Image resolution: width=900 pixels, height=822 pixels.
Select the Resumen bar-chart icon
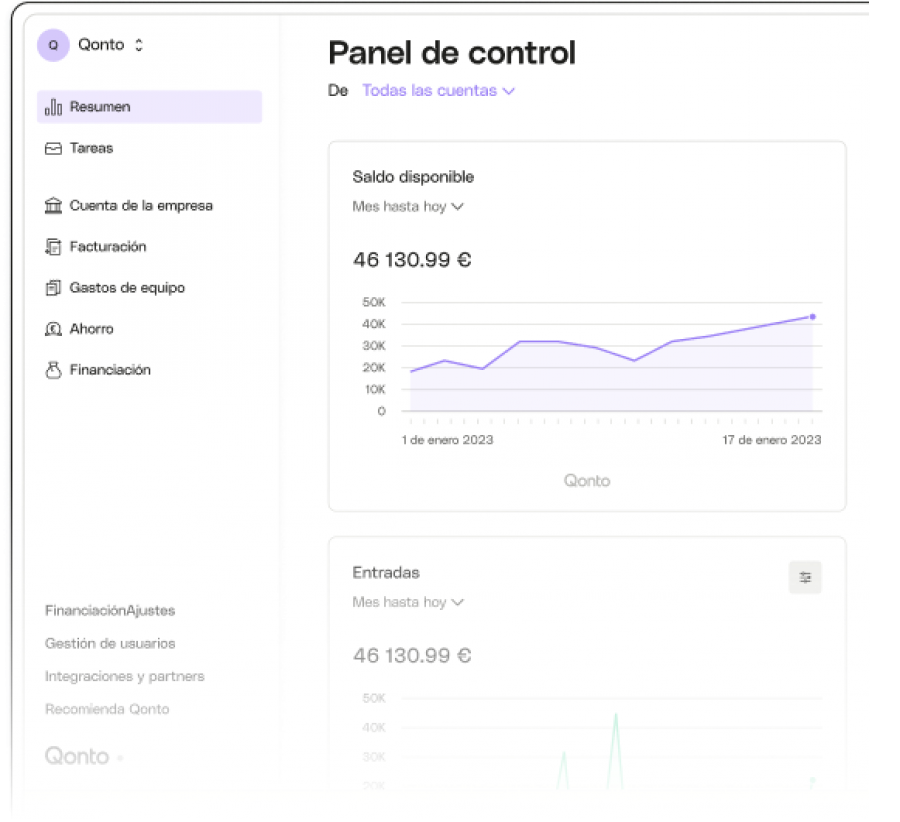(x=52, y=106)
